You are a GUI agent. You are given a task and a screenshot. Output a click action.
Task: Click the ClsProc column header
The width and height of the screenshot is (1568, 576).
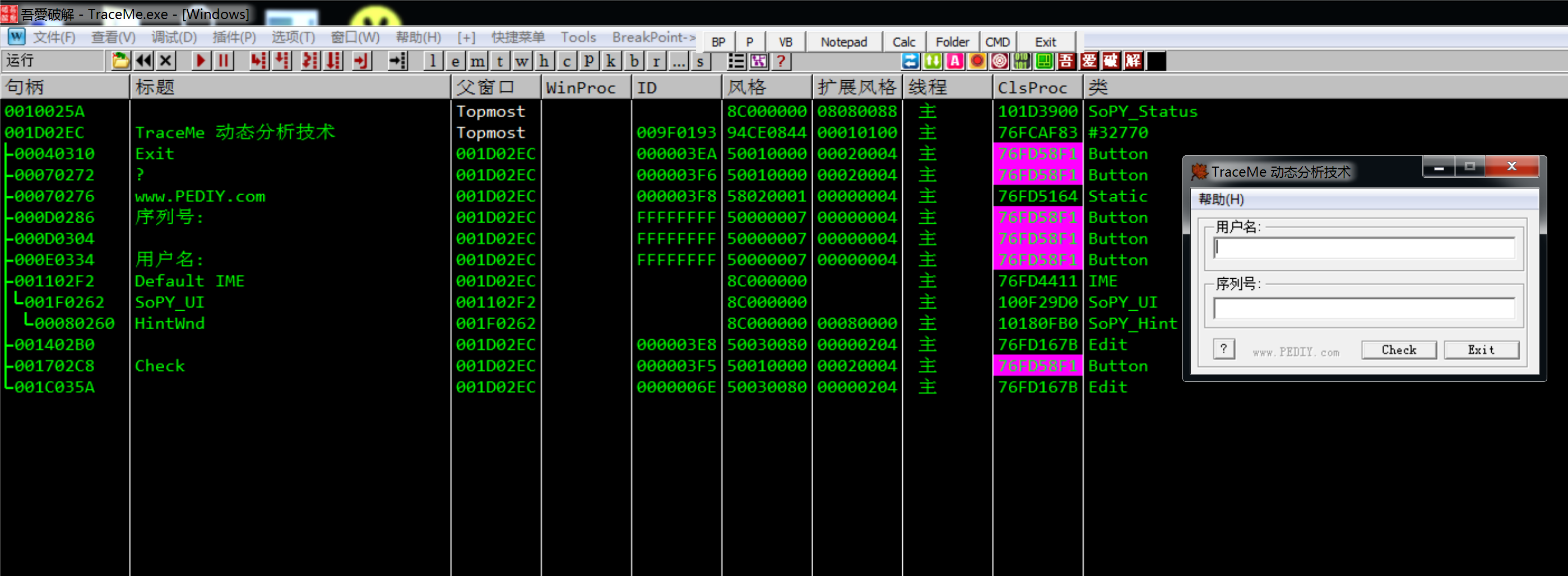coord(1037,87)
